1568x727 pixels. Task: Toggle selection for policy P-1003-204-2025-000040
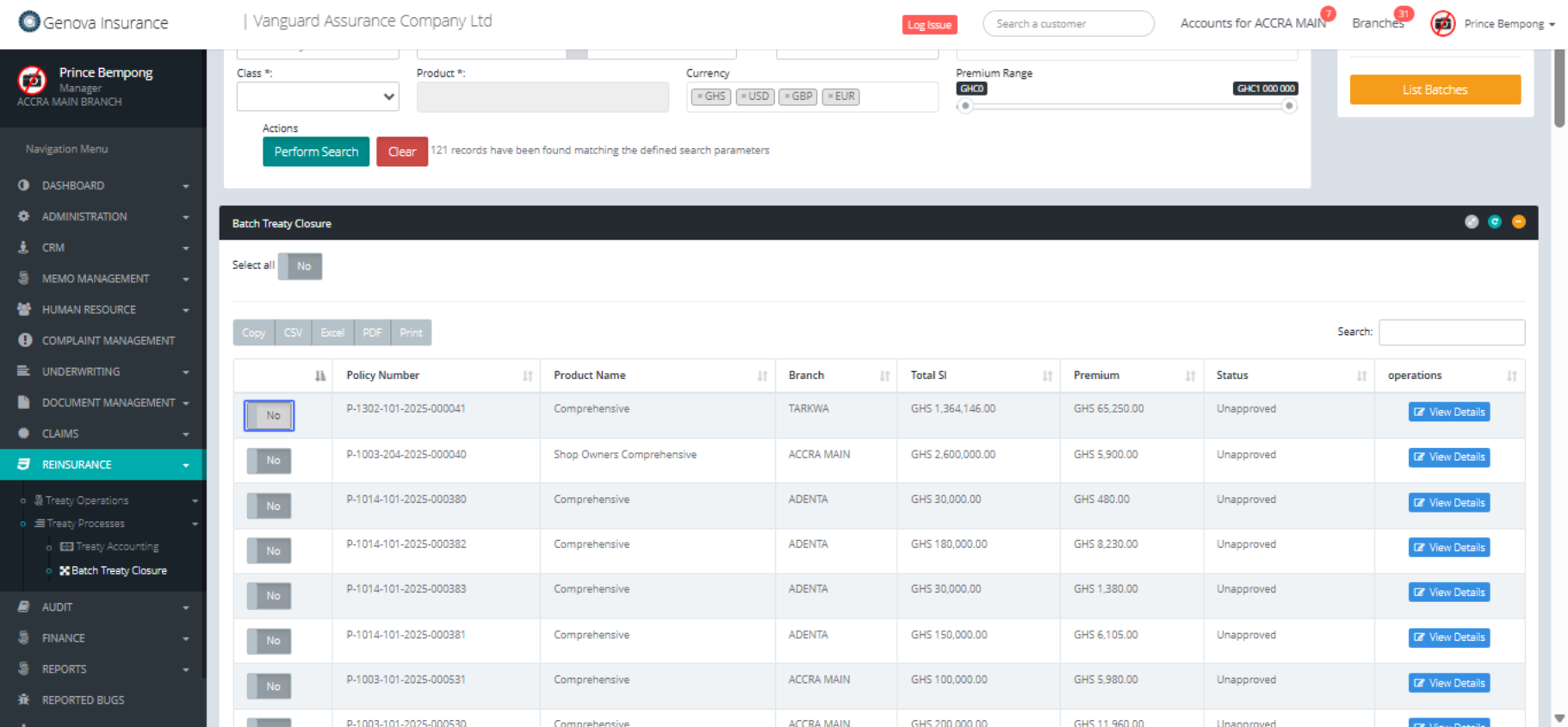[269, 461]
